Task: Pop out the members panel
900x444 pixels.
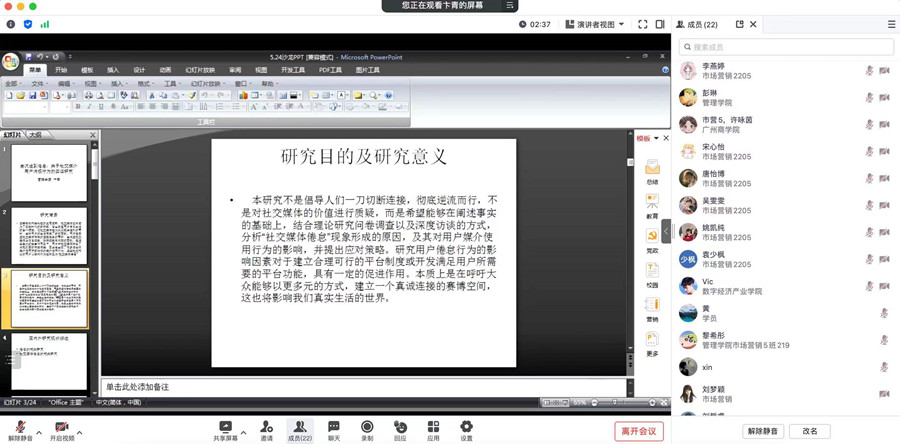Action: (x=740, y=24)
